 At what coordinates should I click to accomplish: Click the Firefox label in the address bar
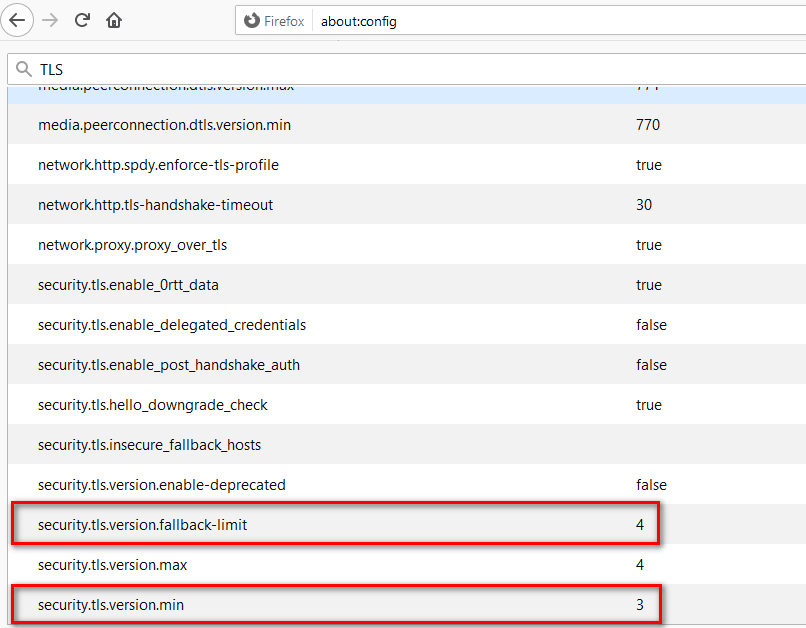coord(284,21)
